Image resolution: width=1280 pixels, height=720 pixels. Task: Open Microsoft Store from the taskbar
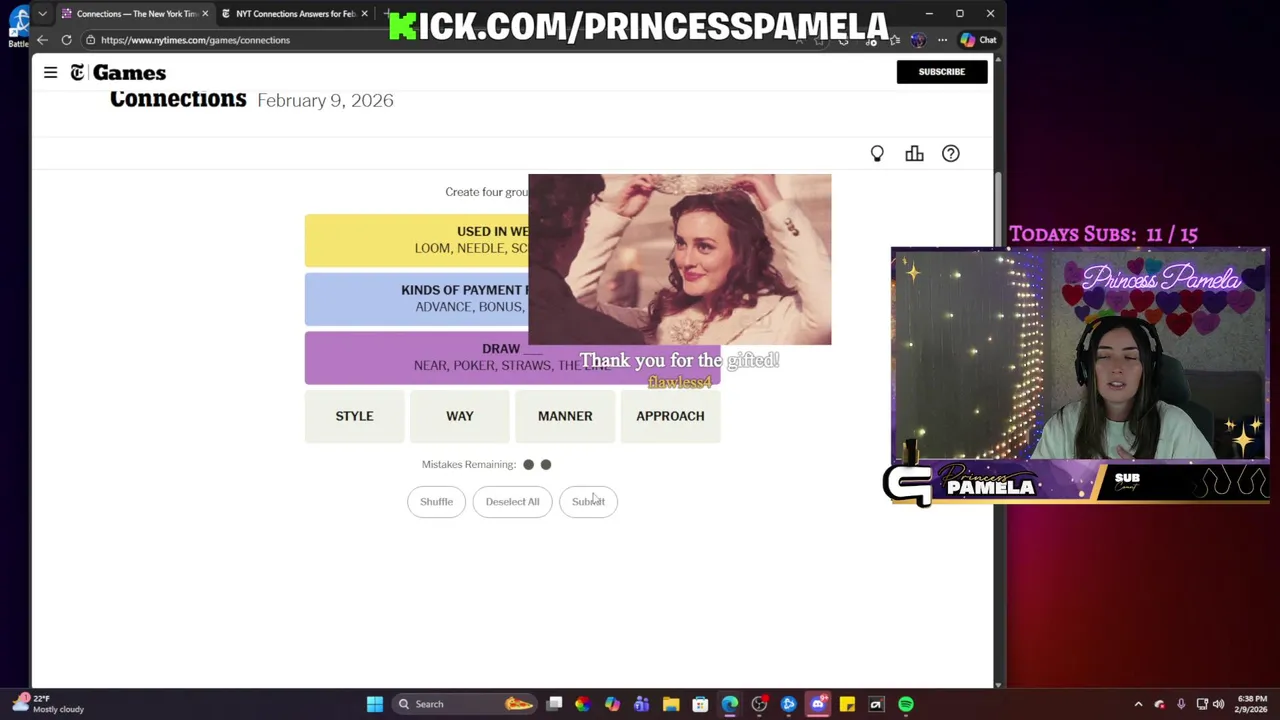[x=700, y=704]
